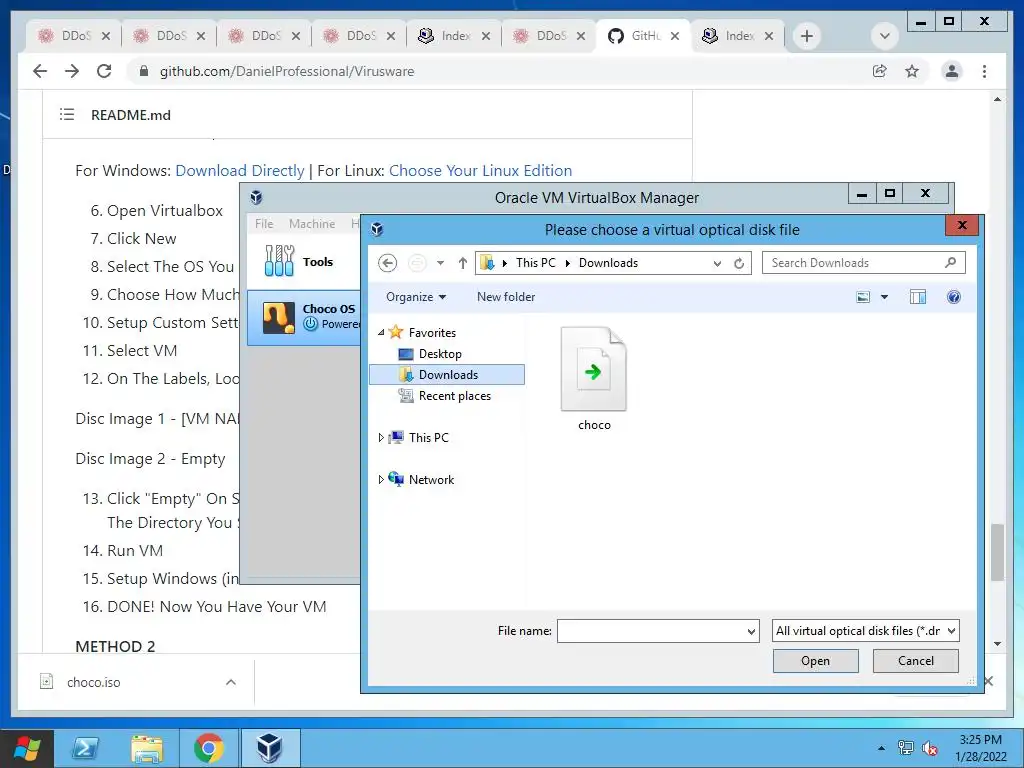Image resolution: width=1024 pixels, height=768 pixels.
Task: Click the Open button
Action: 815,661
